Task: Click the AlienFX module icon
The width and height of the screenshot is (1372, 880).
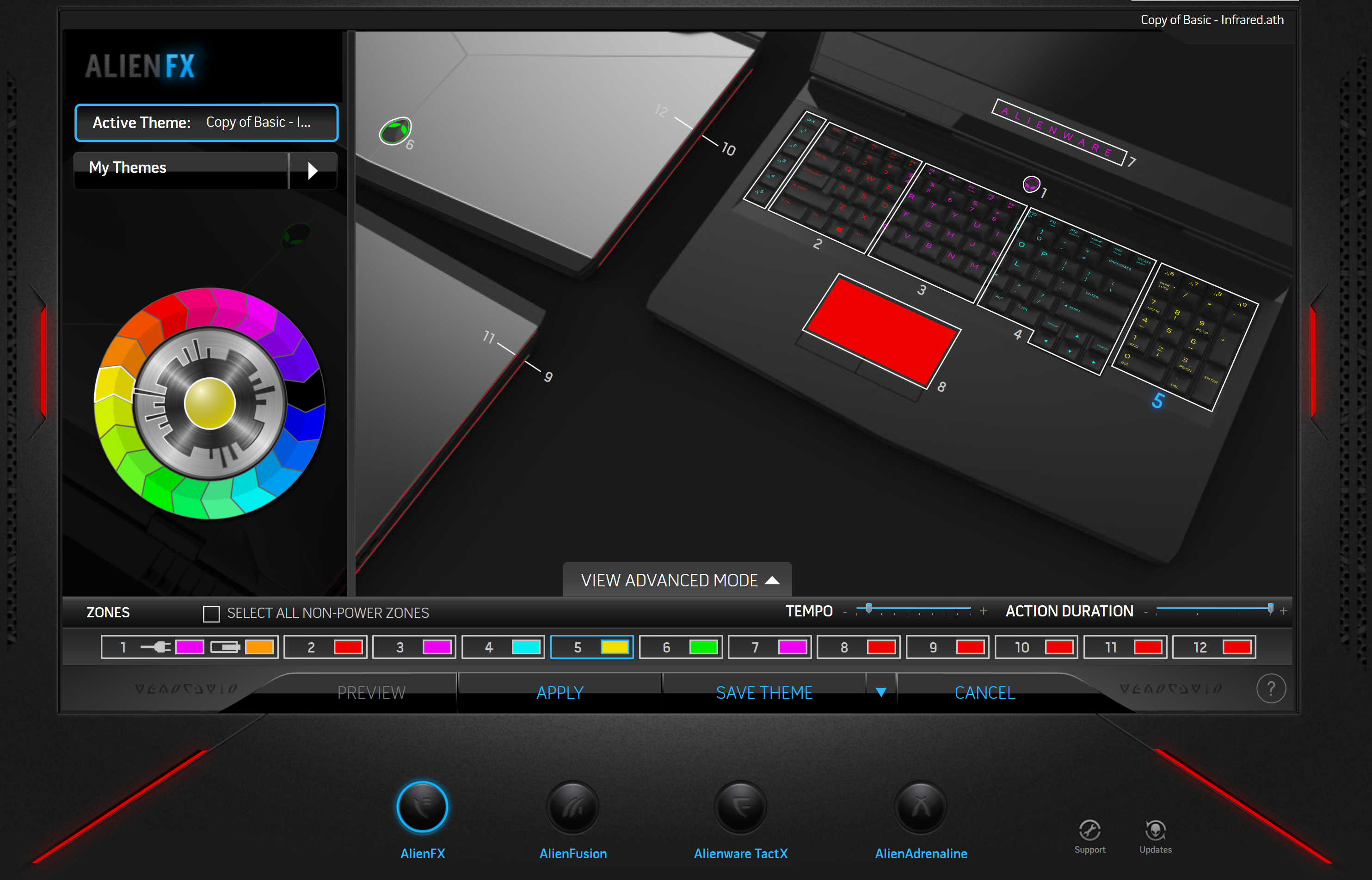Action: click(x=422, y=807)
